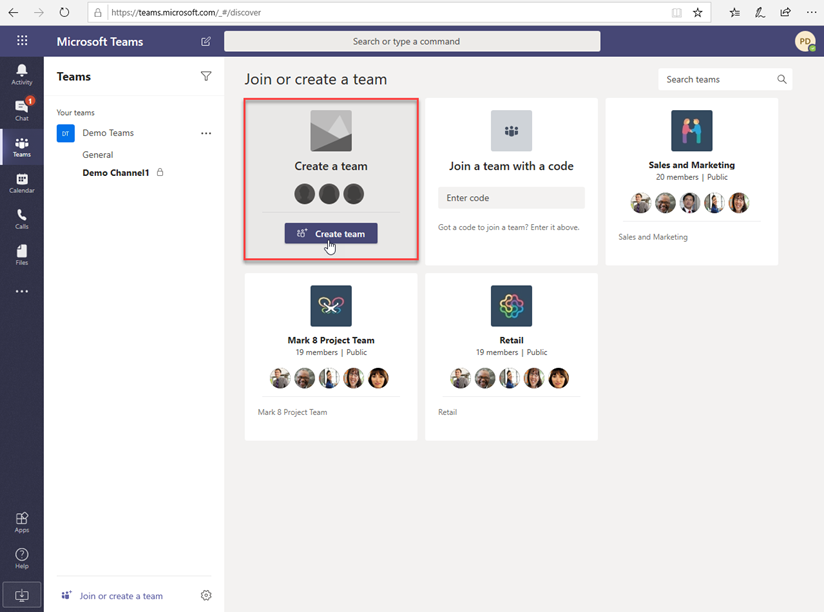Open browser reading view

[677, 13]
